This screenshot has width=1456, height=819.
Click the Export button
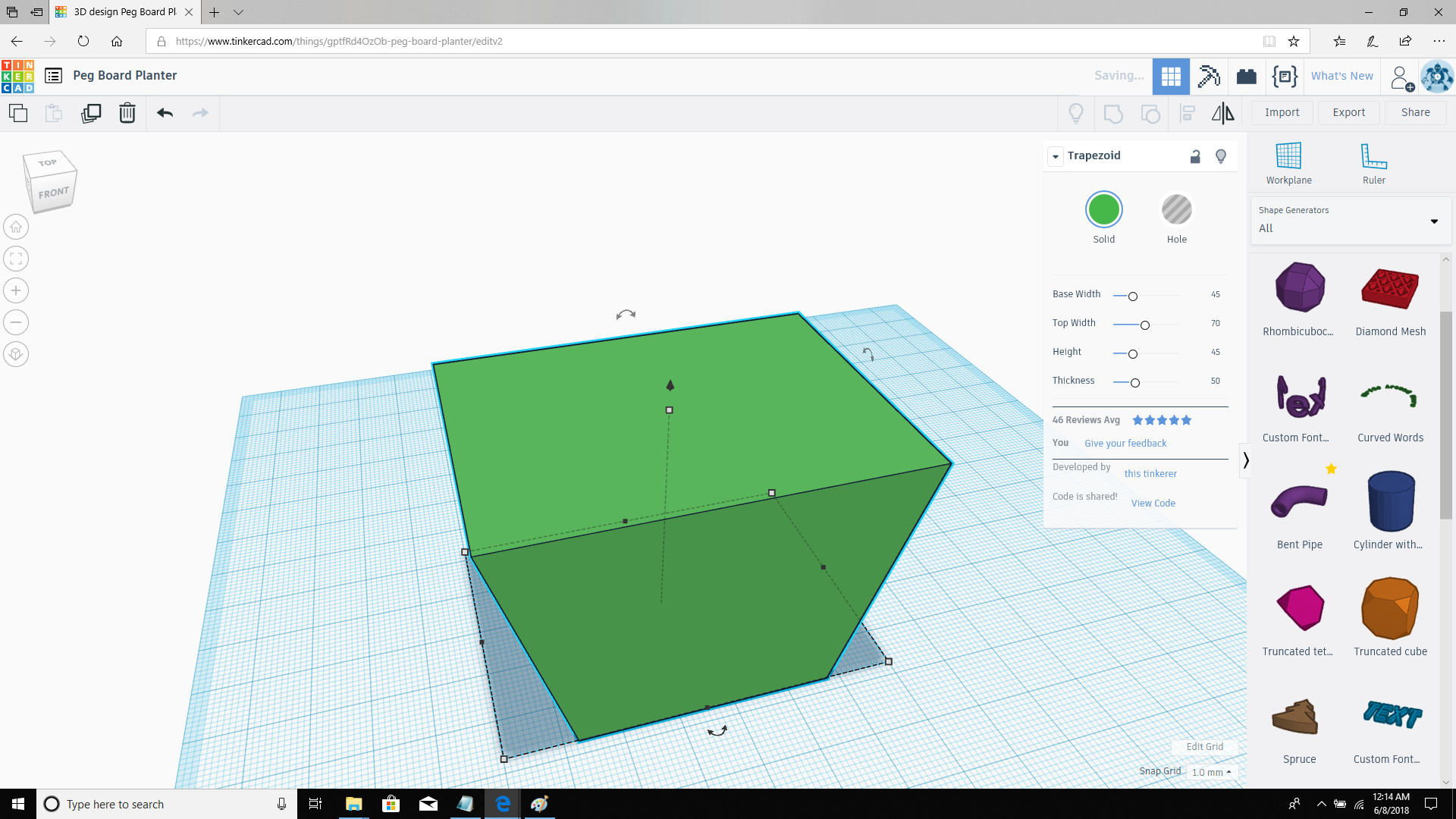tap(1348, 112)
